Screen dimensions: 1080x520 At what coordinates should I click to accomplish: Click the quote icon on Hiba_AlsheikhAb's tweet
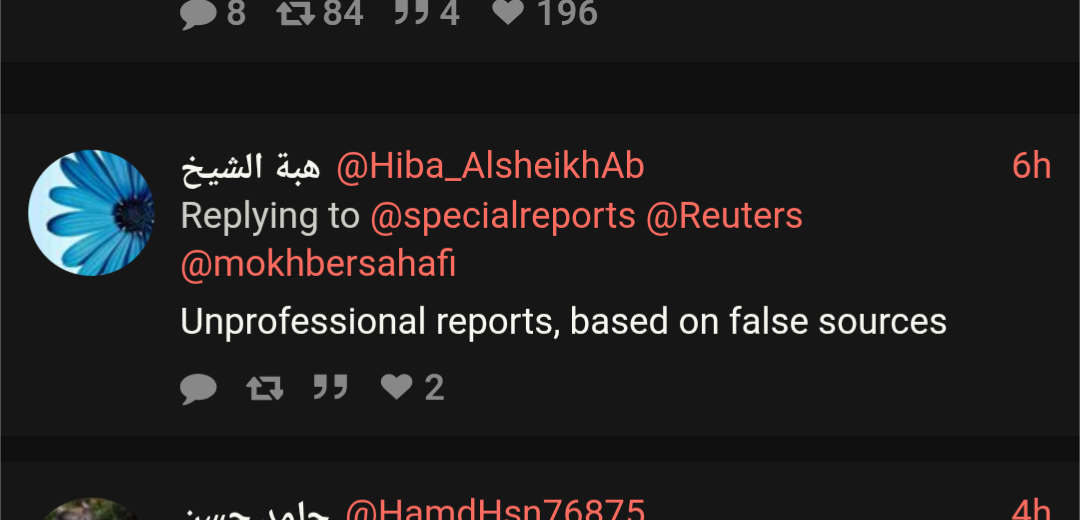coord(331,387)
